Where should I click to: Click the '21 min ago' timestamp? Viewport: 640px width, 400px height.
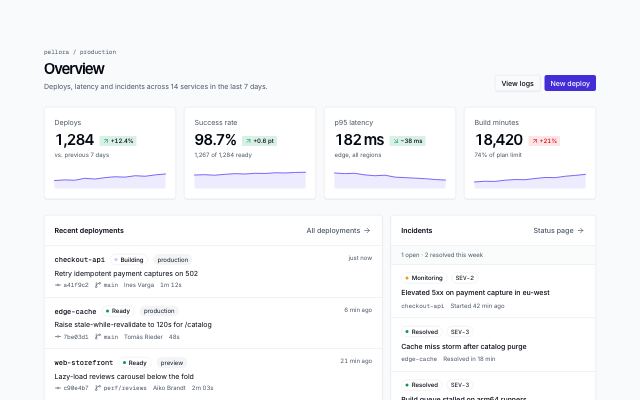[x=356, y=361]
